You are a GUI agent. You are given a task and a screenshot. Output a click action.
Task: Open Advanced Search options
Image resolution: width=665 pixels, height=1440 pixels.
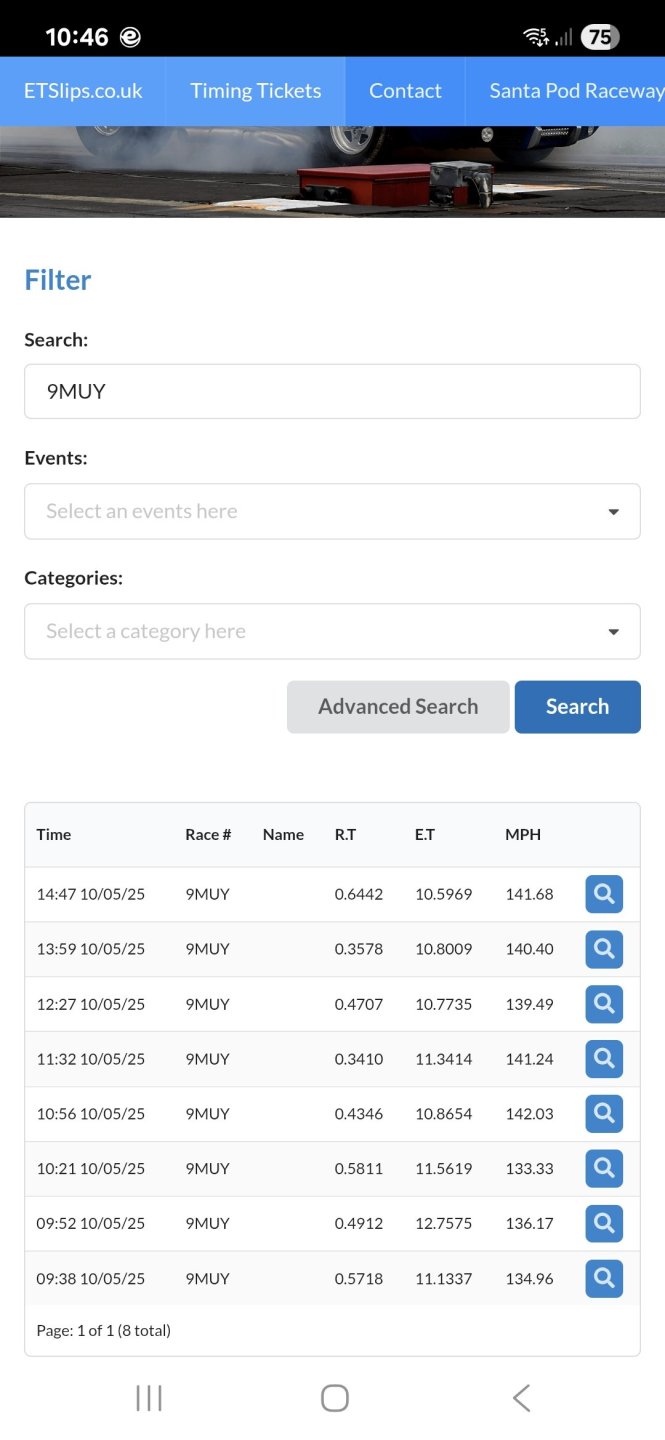(x=397, y=706)
